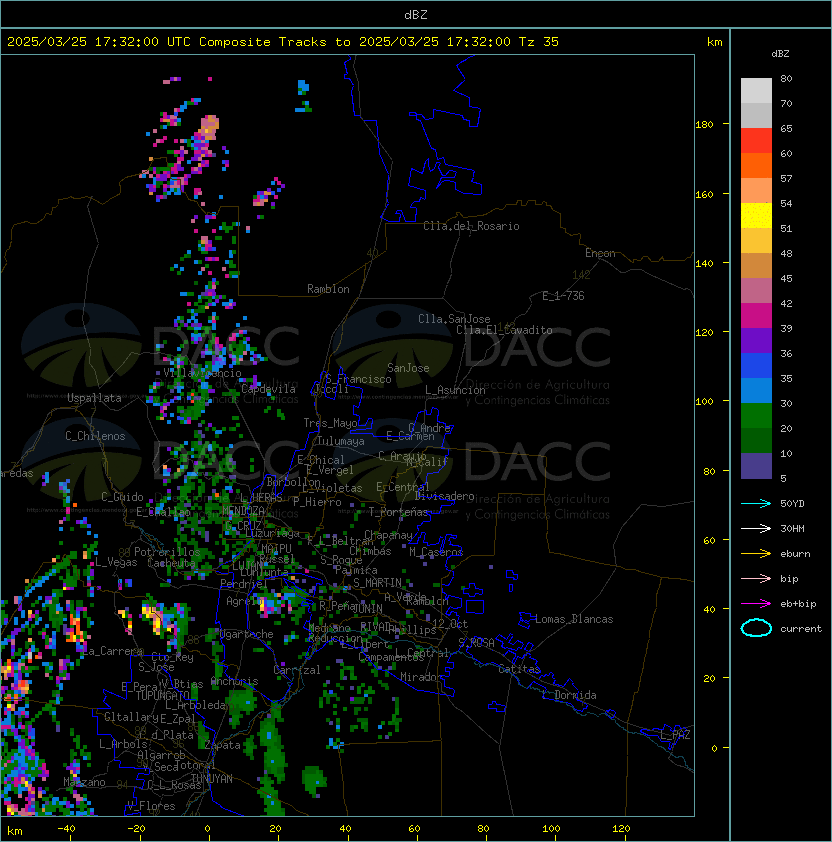Click the 'Tres_Mayo' map label
Viewport: 832px width, 842px height.
pos(330,423)
